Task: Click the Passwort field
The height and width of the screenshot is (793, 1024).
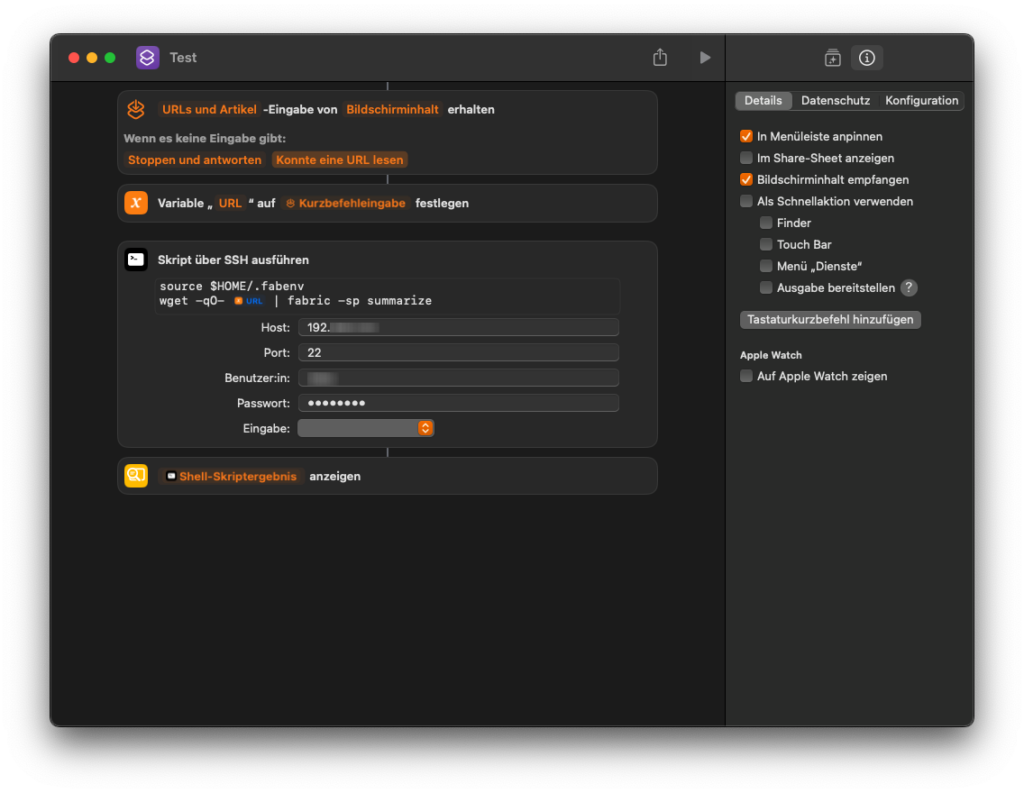Action: (458, 403)
